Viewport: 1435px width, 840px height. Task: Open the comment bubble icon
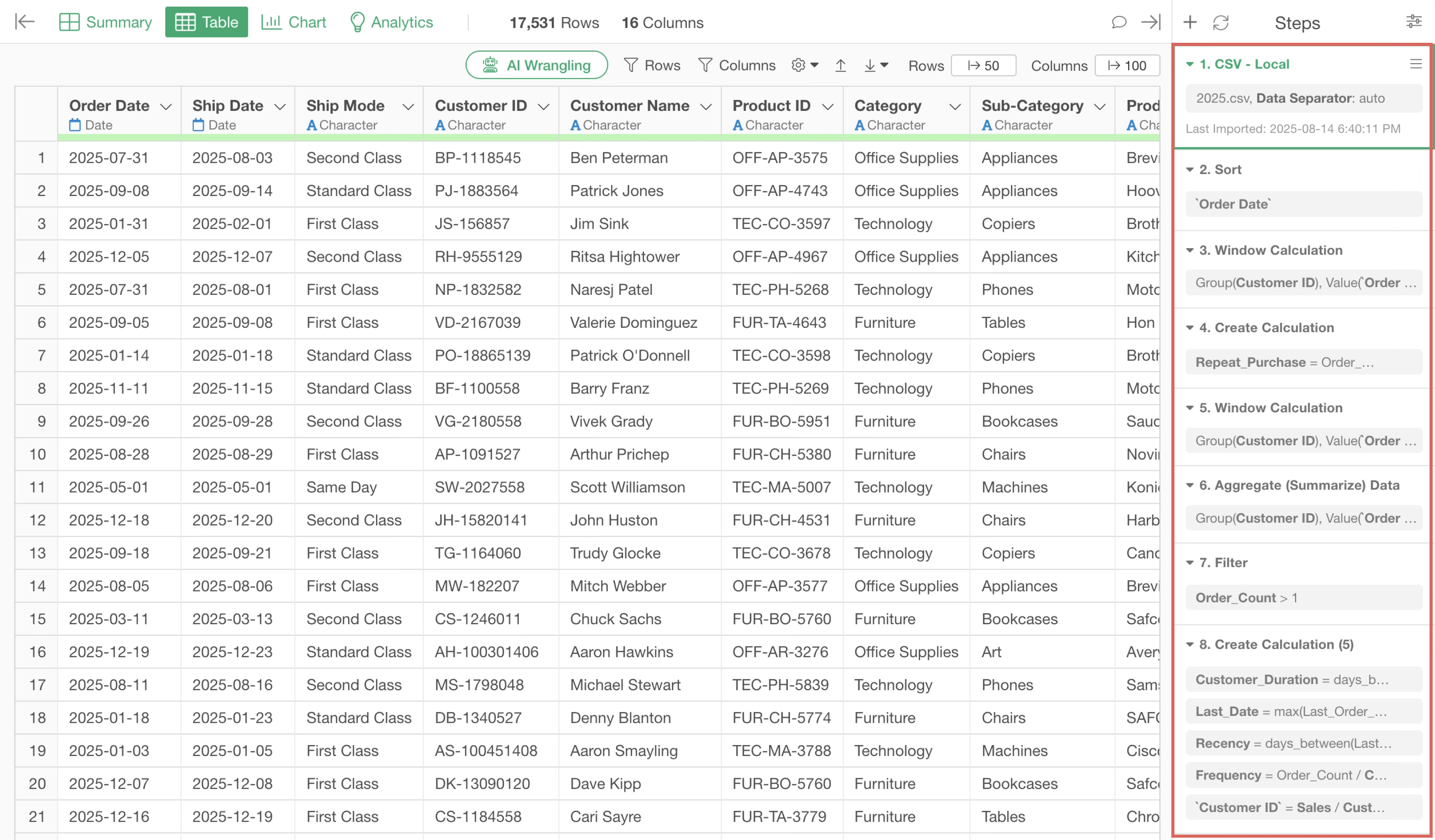(1118, 22)
